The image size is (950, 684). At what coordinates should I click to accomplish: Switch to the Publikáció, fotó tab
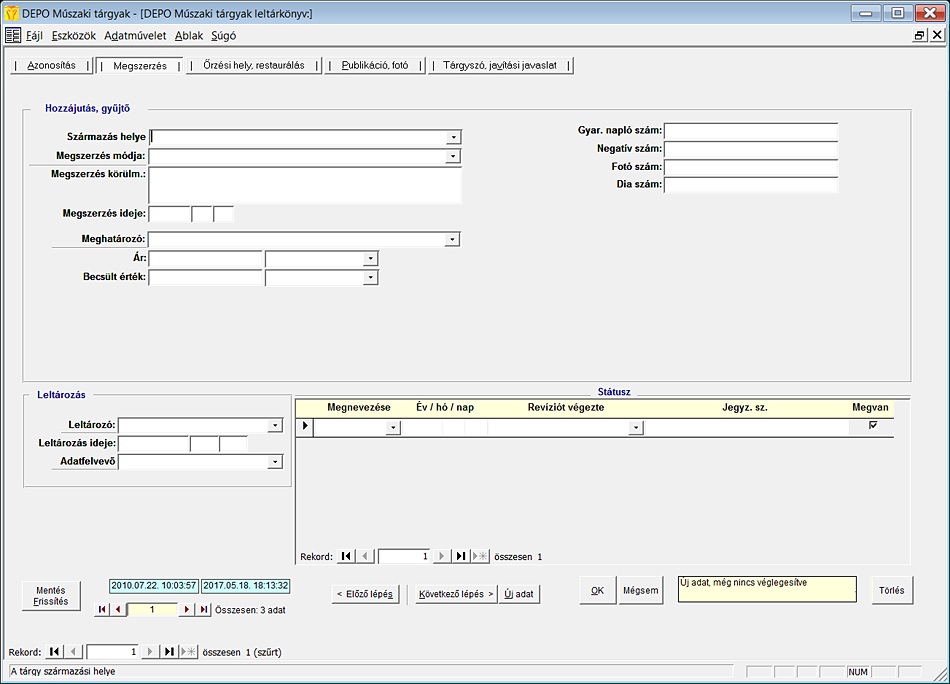[375, 65]
